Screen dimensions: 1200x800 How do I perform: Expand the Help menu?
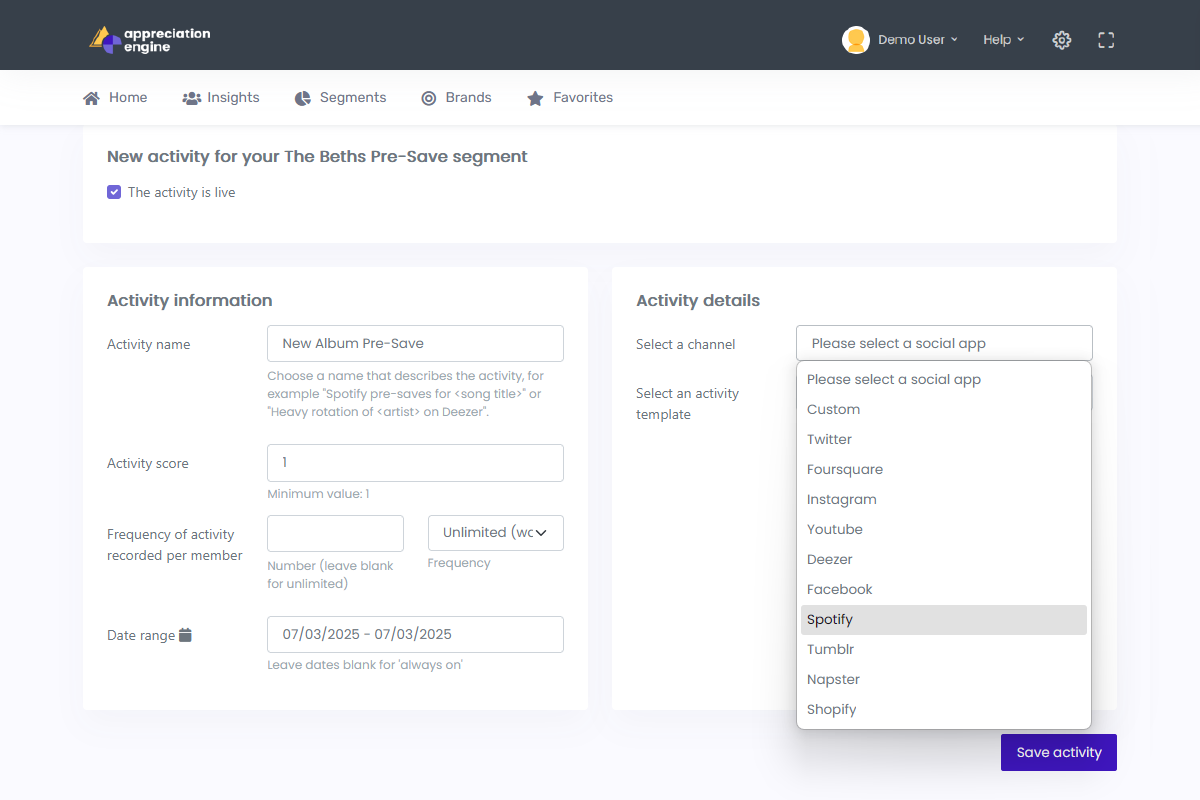pos(1004,40)
